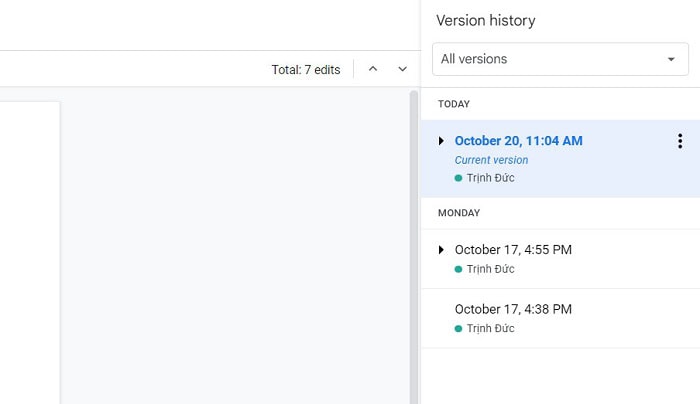Select the October 17, 4:38 PM version

[x=513, y=309]
